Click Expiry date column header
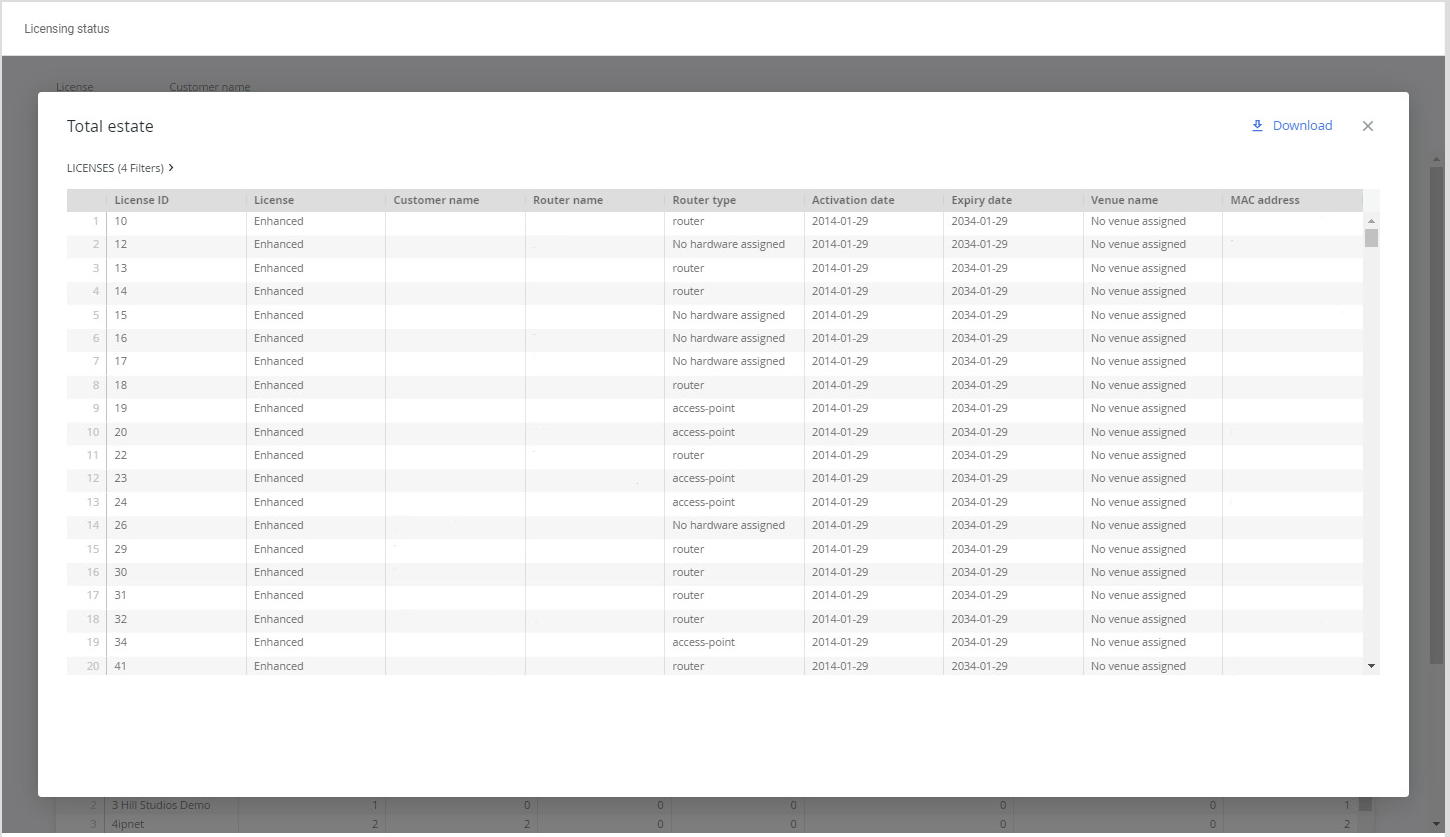1450x837 pixels. [x=981, y=200]
